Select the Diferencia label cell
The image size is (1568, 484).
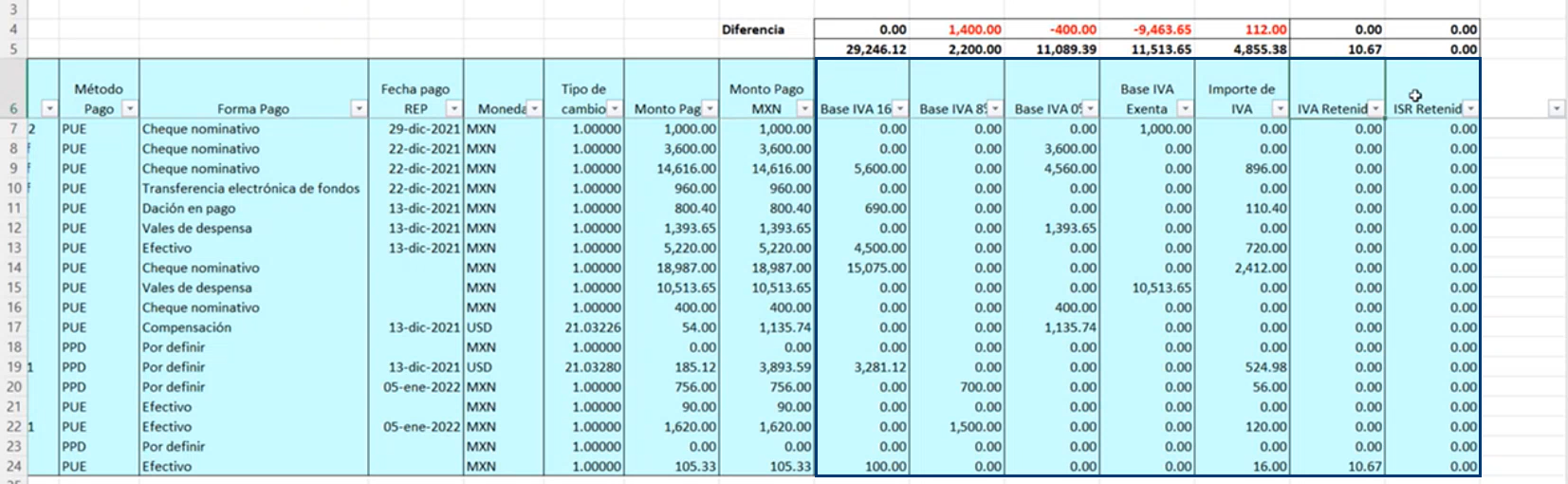(x=752, y=29)
